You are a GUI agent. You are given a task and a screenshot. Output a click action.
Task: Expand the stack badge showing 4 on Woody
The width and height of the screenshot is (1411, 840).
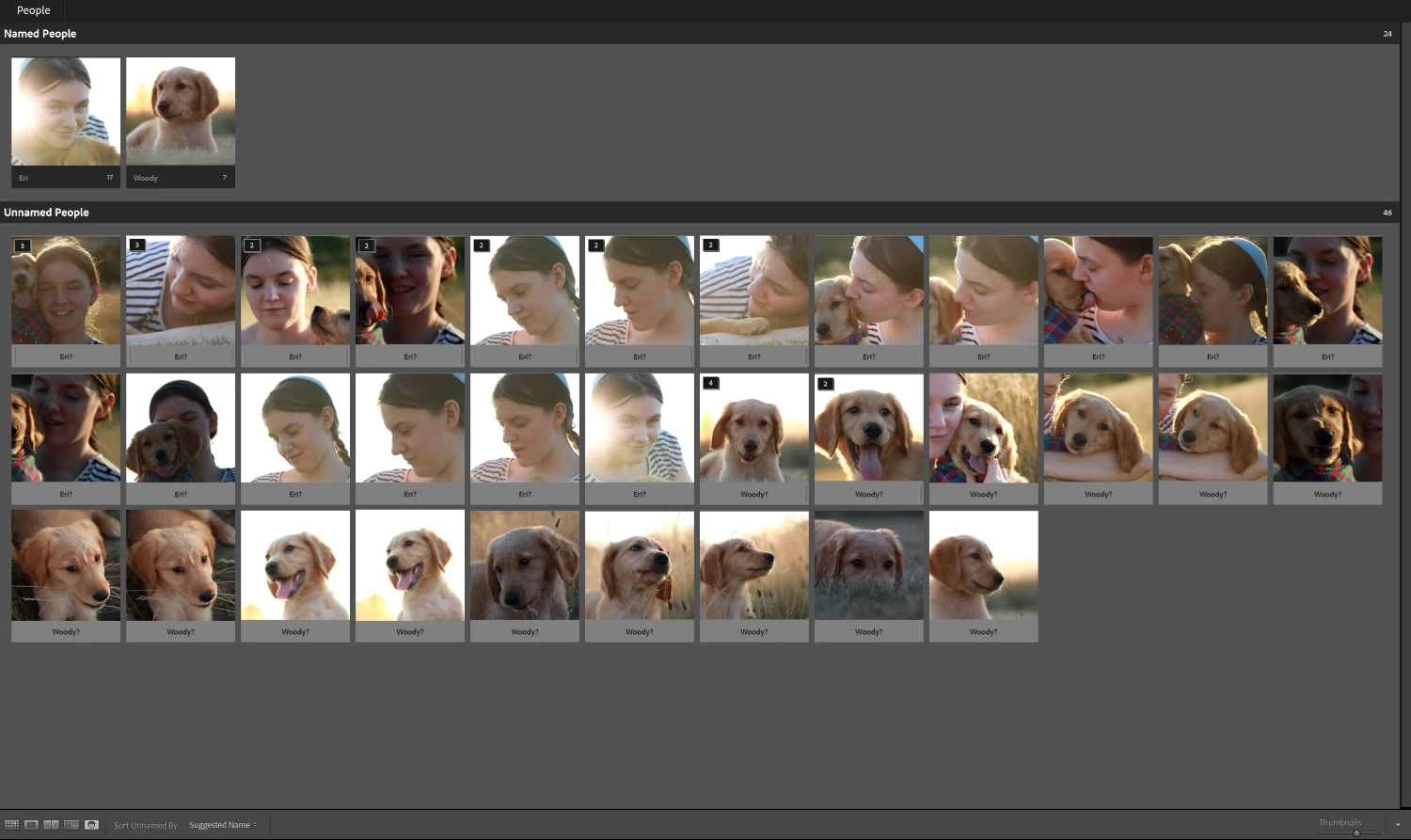pos(711,383)
